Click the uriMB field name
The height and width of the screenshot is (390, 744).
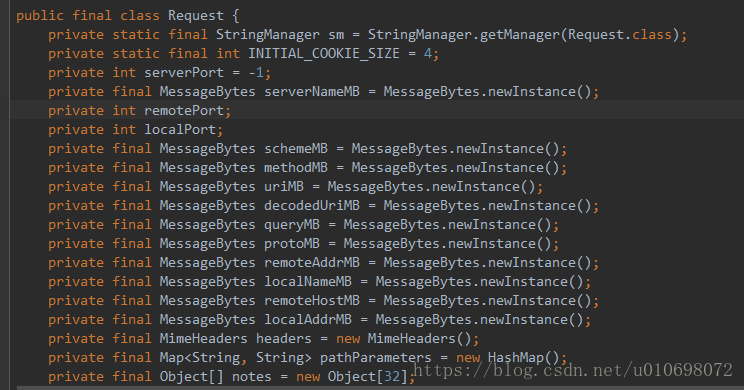pos(284,186)
